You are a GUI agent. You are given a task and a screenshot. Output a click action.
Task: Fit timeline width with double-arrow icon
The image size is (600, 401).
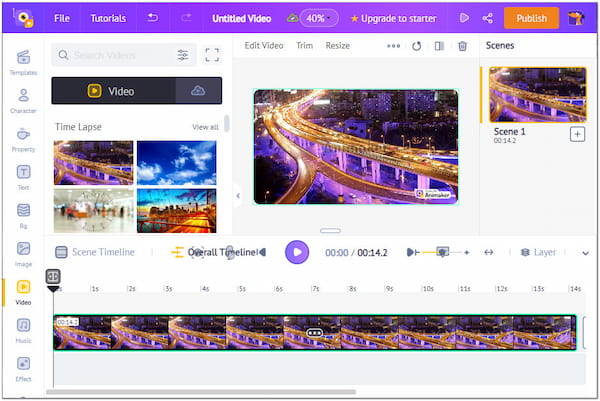489,252
